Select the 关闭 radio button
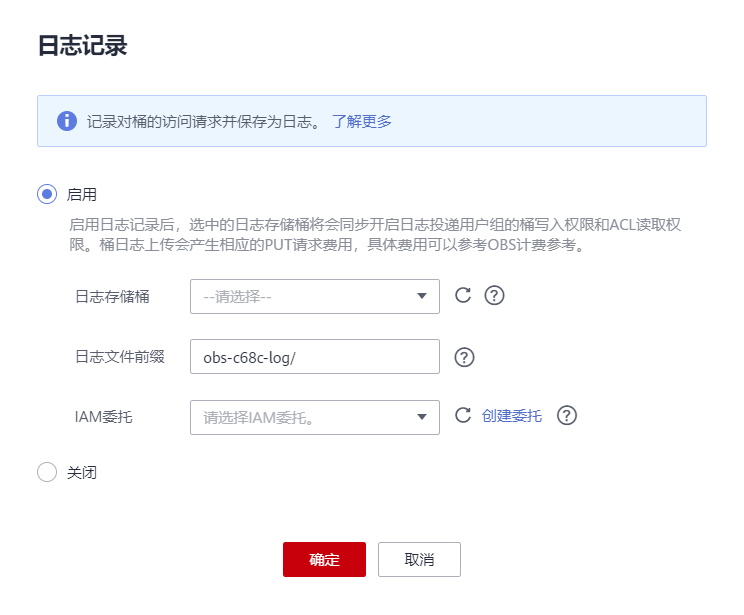Screen dimensions: 744x615 (47, 473)
